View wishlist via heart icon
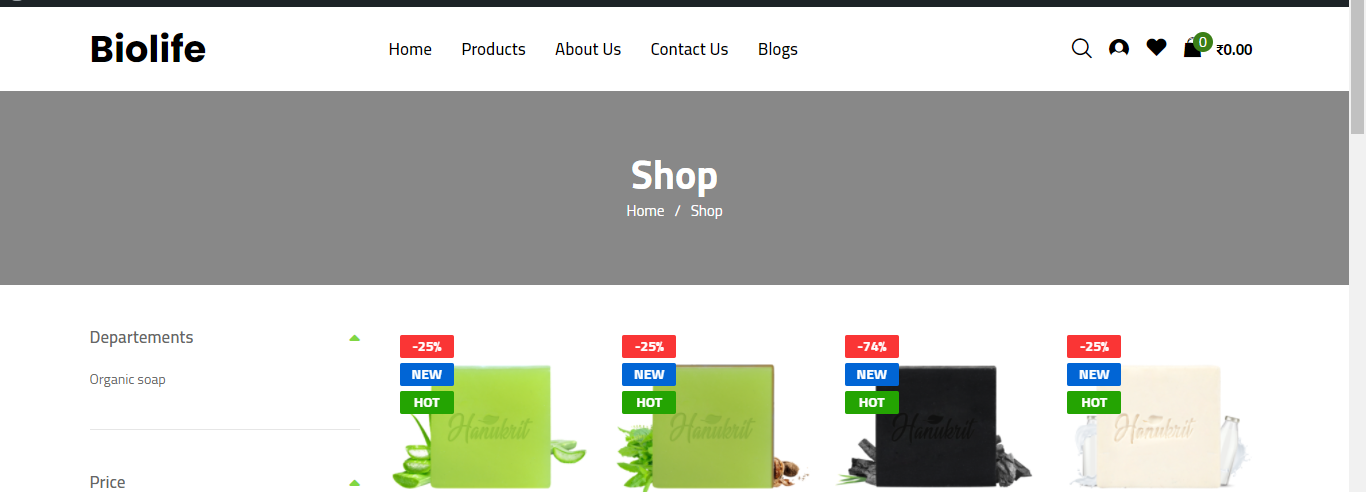 click(x=1156, y=47)
